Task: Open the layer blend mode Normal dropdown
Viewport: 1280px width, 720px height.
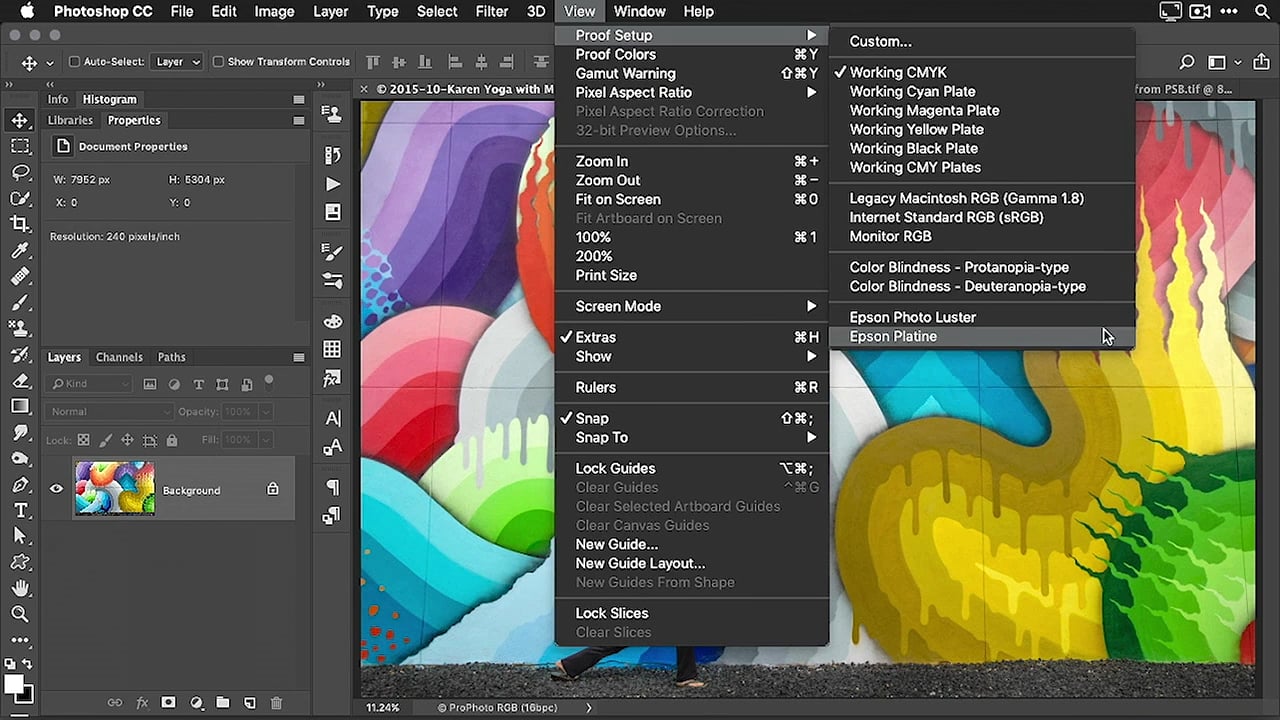Action: pos(110,412)
